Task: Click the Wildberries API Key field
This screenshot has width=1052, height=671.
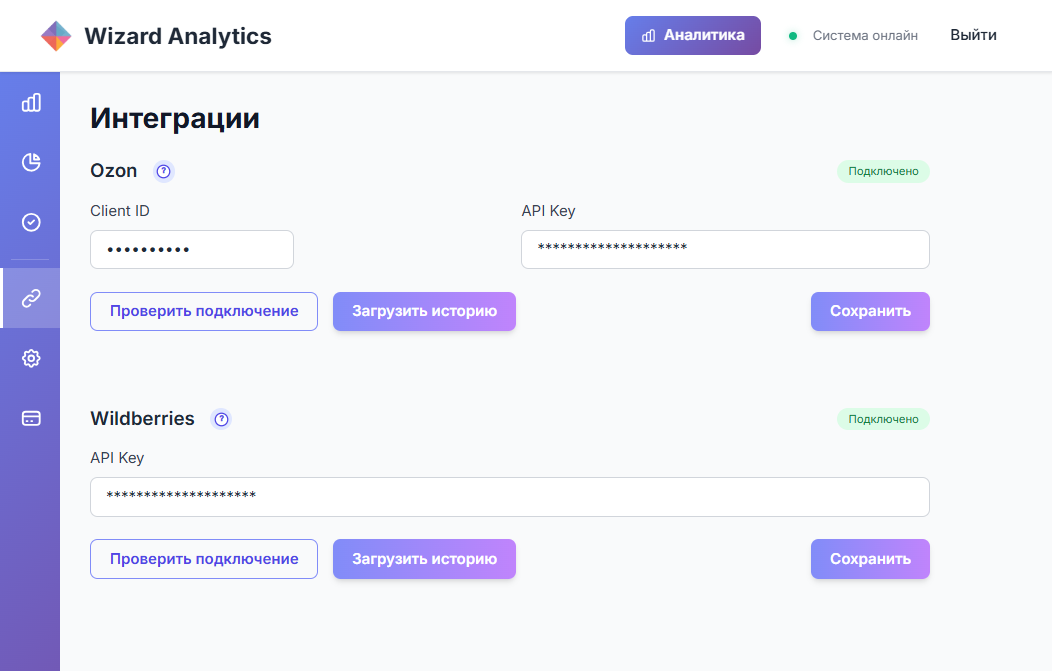Action: coord(509,496)
